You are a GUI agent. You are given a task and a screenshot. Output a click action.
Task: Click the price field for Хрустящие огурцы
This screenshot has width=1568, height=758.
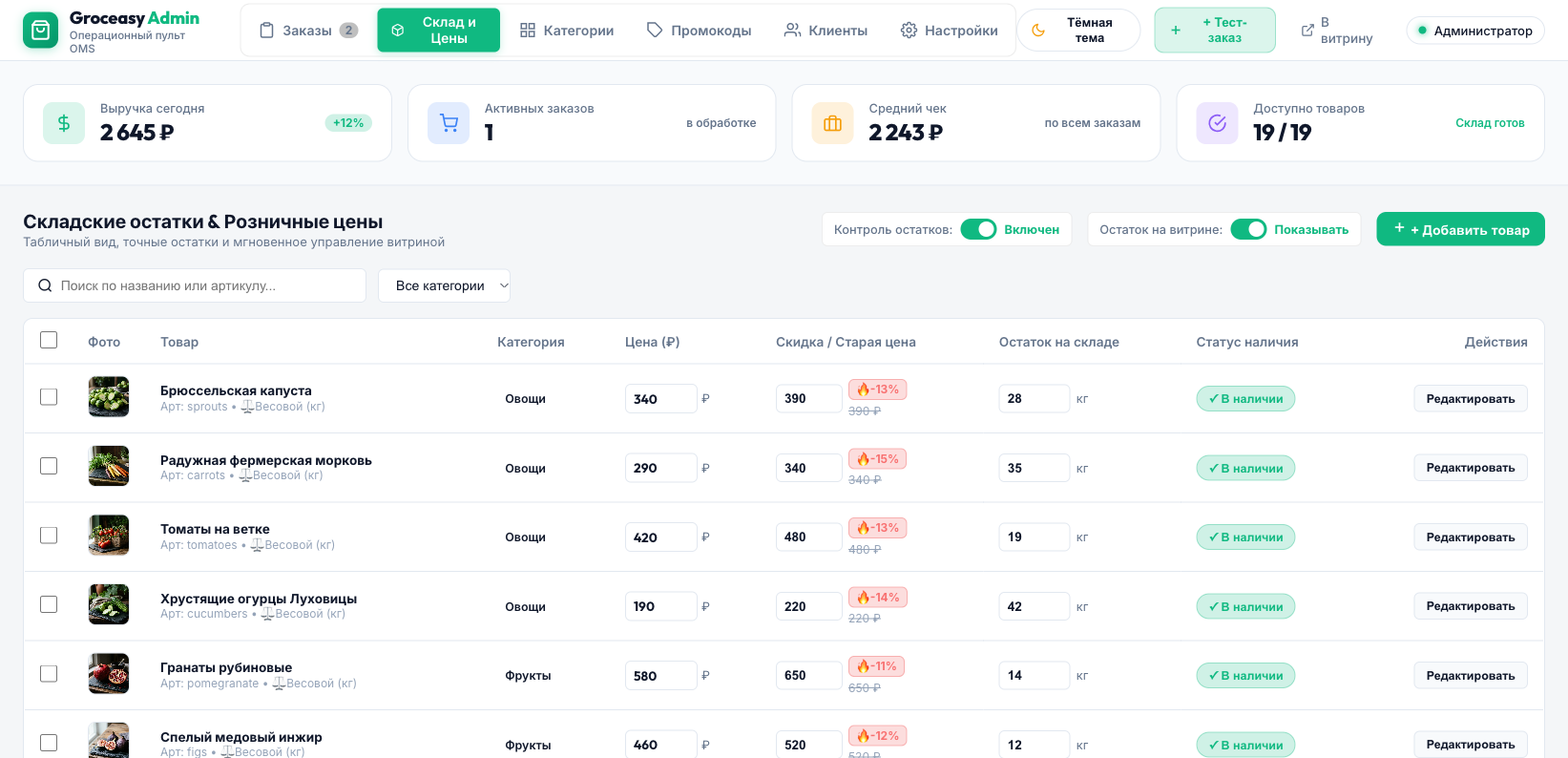tap(660, 606)
